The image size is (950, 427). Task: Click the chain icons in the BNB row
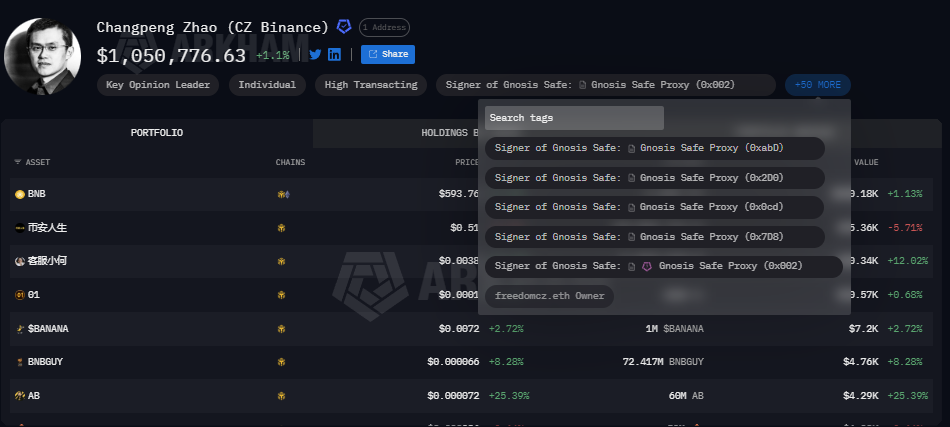pyautogui.click(x=284, y=194)
